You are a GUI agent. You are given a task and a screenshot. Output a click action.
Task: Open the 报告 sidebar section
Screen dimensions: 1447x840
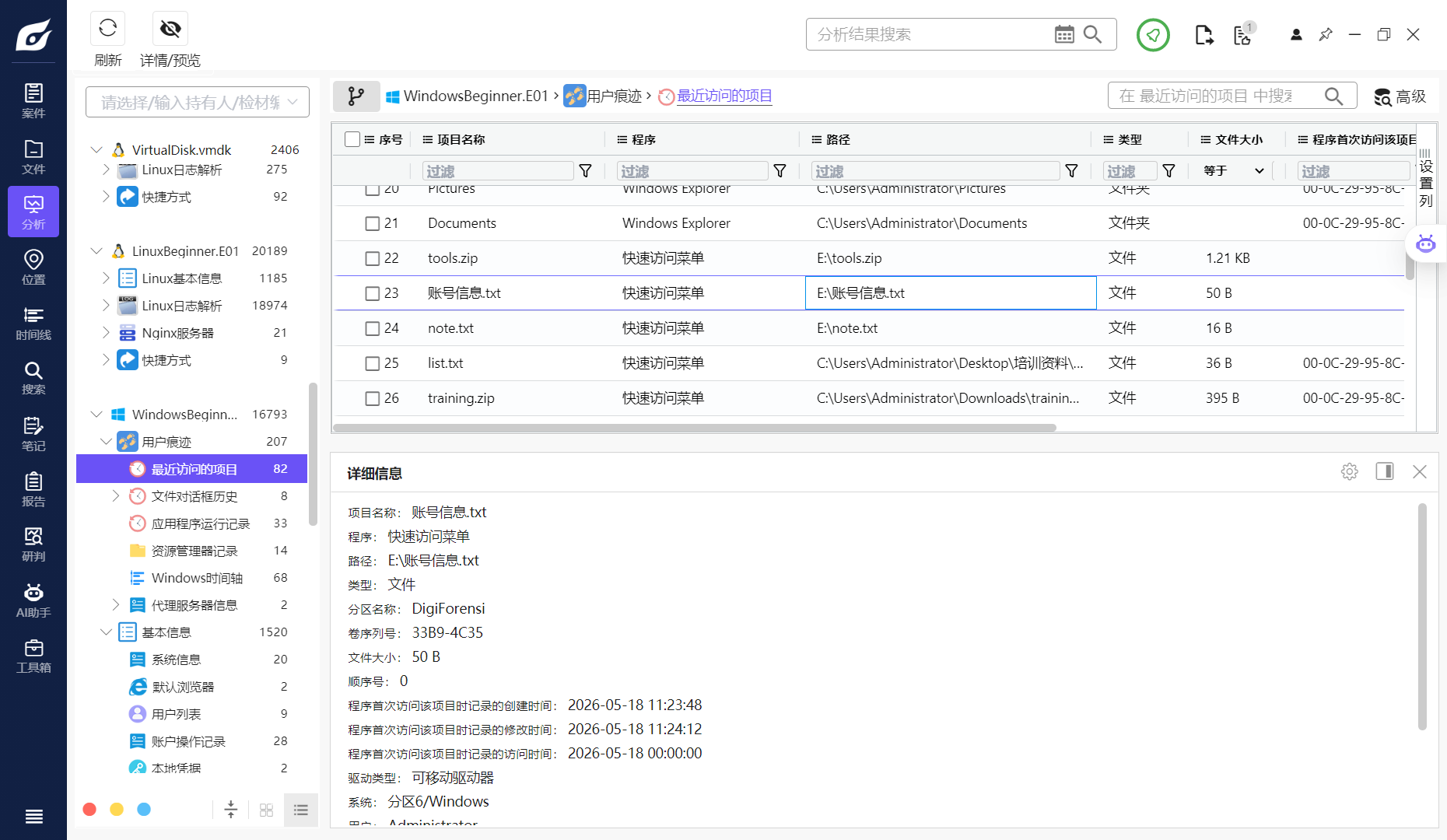[x=33, y=489]
